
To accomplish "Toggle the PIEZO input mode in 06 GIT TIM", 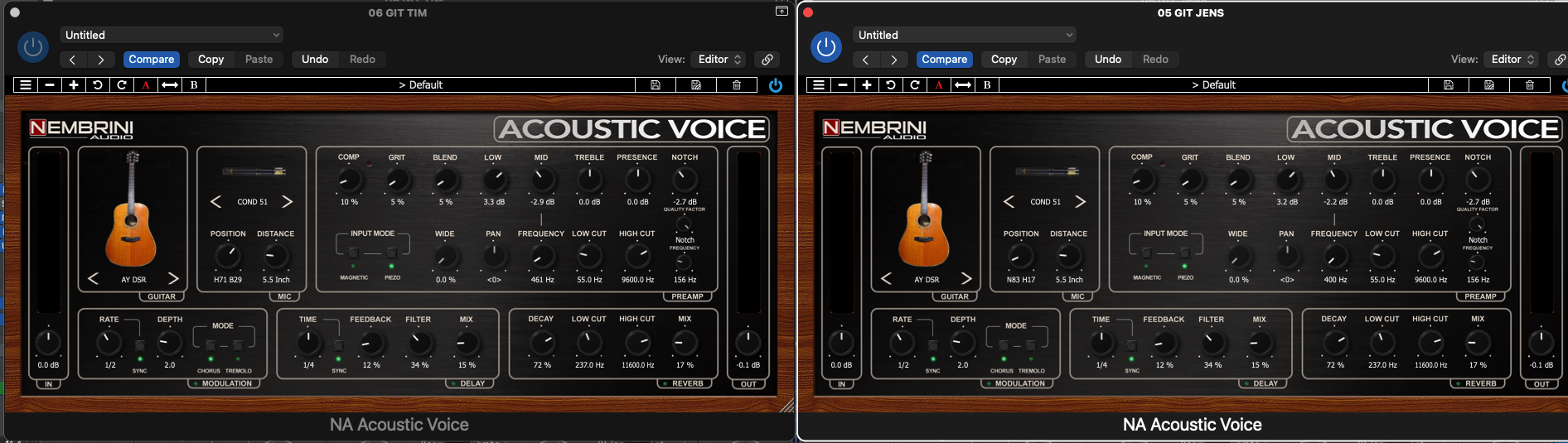I will click(x=391, y=253).
